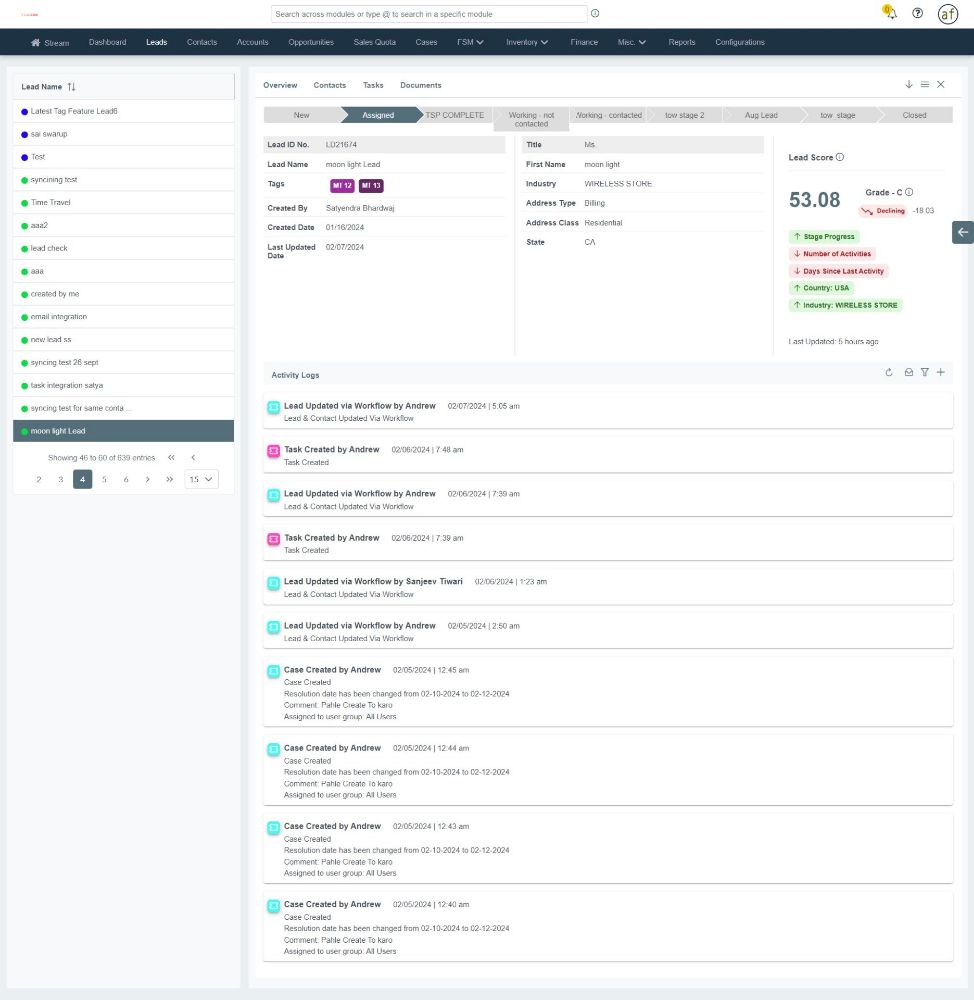
Task: Go to the Opportunities module
Action: 311,42
